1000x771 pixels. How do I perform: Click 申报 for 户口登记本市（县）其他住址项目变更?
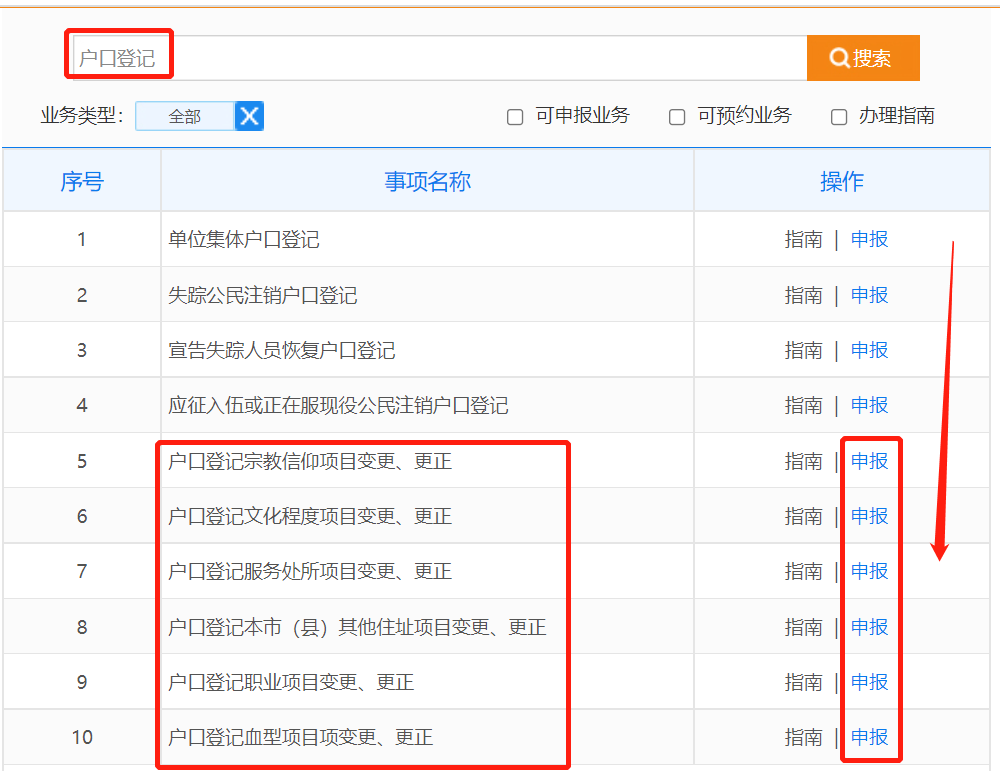[869, 627]
